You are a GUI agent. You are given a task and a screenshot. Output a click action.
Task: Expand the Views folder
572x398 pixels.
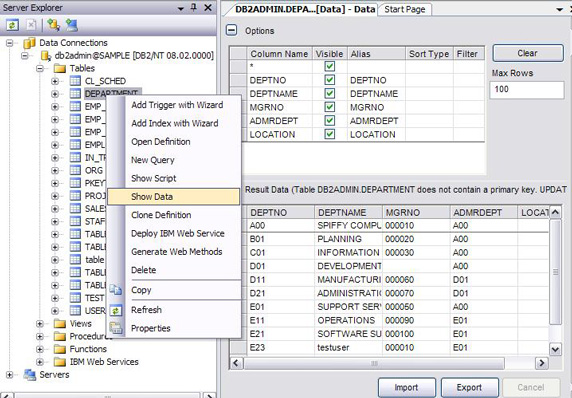click(40, 324)
